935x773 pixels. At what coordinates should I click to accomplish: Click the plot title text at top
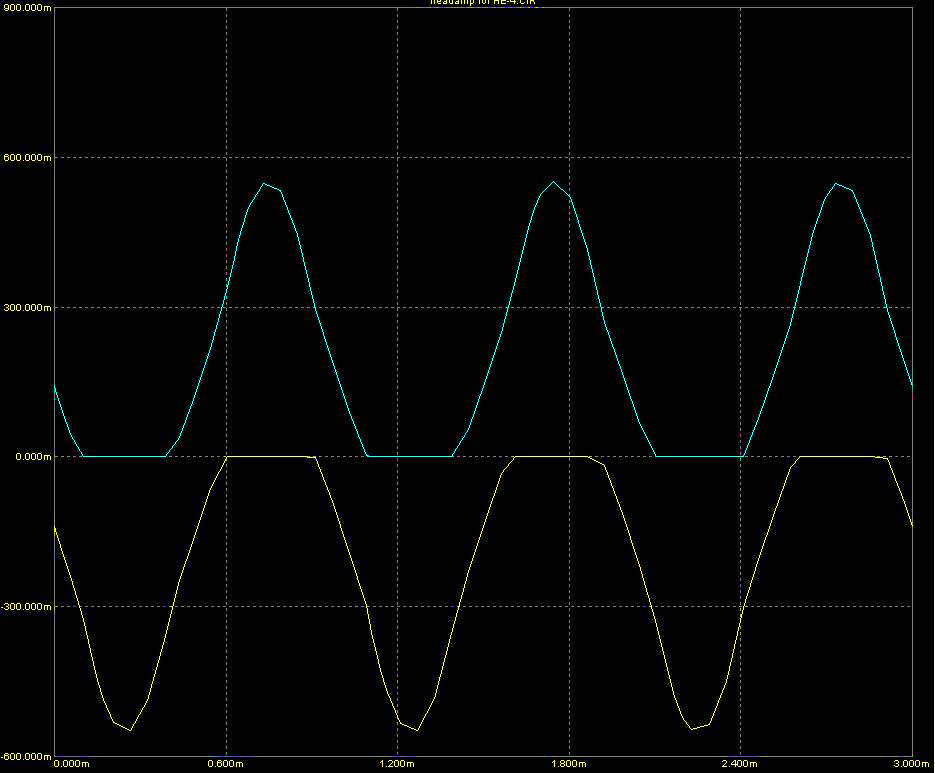point(467,3)
